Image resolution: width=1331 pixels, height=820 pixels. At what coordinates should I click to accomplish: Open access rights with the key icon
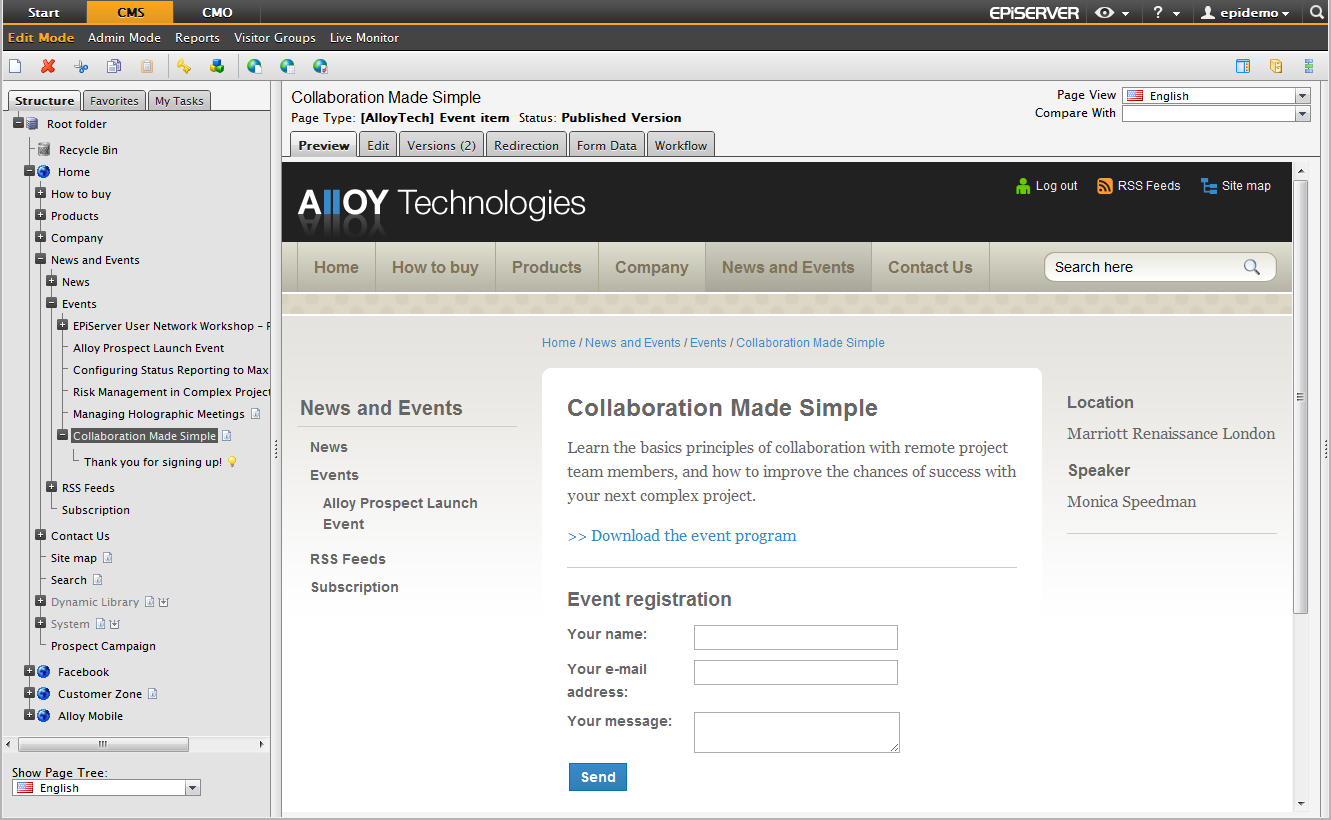[184, 65]
